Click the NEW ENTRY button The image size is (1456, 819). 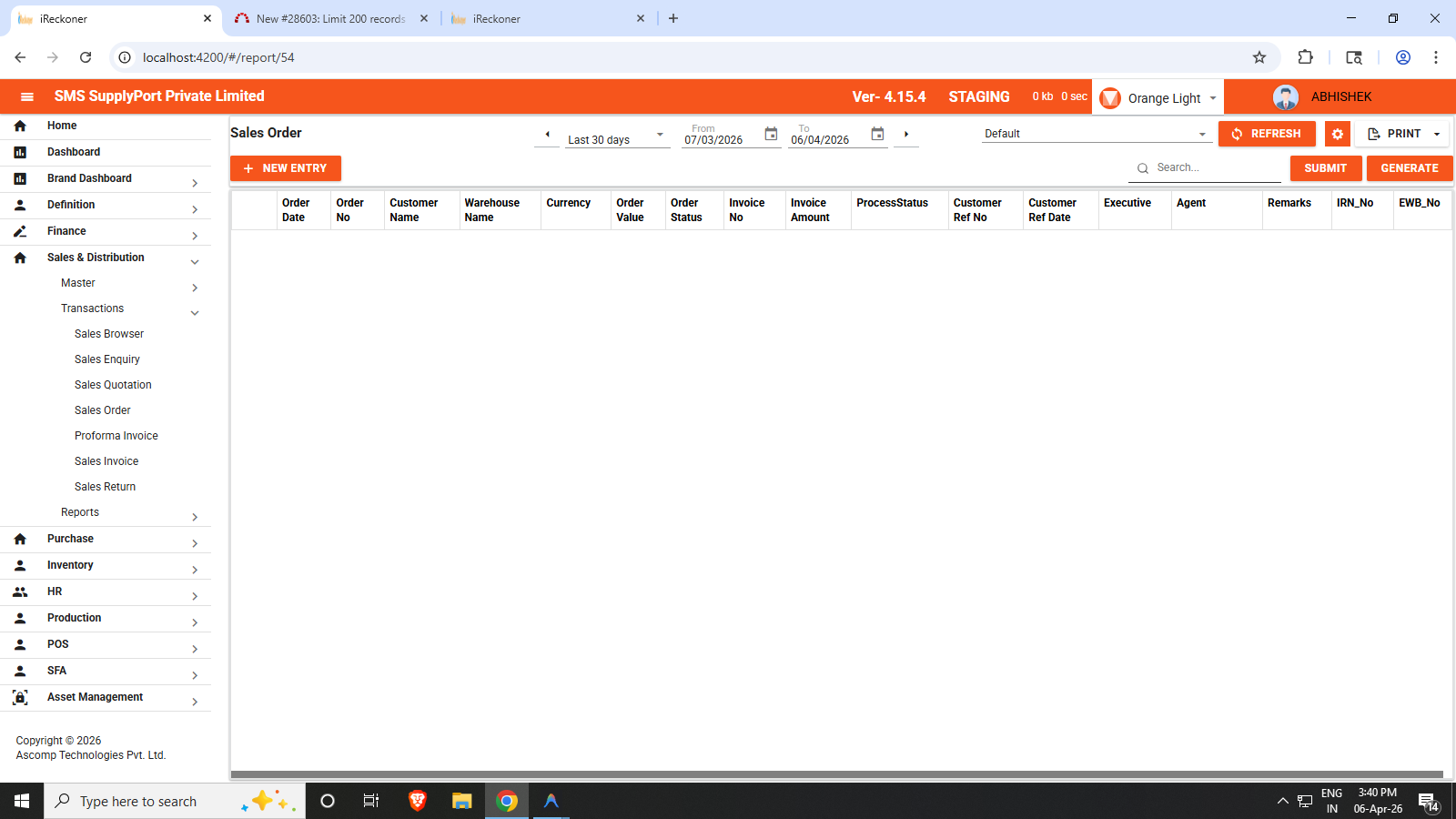(286, 168)
